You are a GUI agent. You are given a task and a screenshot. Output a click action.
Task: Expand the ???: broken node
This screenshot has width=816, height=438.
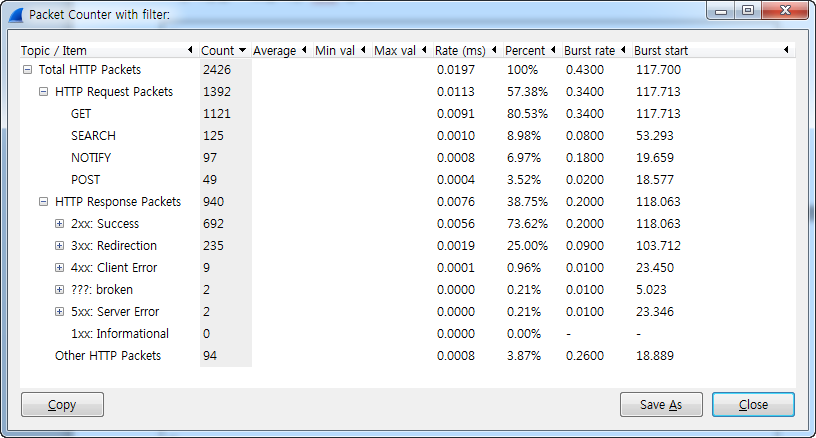coord(61,290)
